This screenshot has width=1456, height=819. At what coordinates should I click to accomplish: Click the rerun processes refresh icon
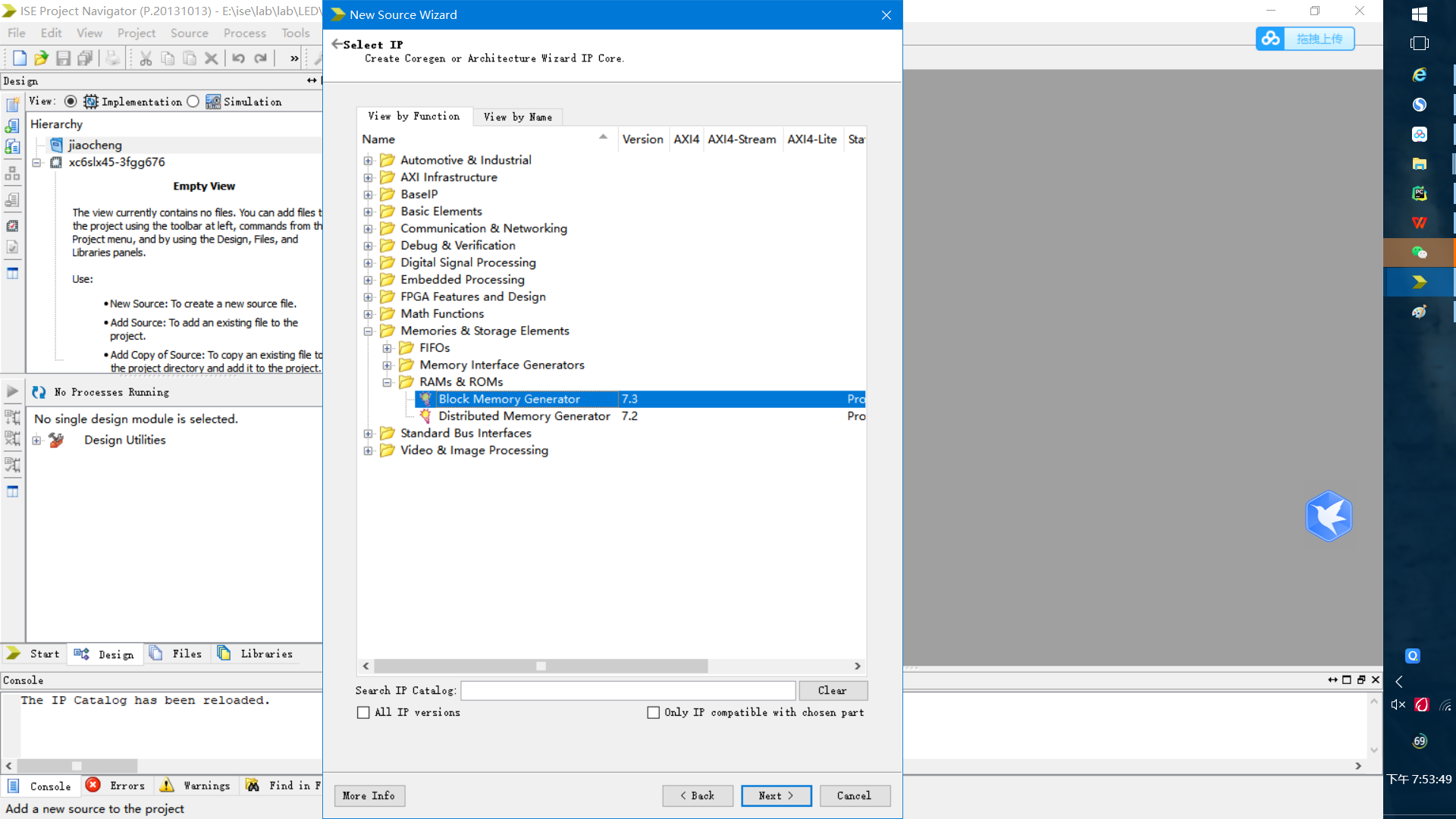pos(39,392)
